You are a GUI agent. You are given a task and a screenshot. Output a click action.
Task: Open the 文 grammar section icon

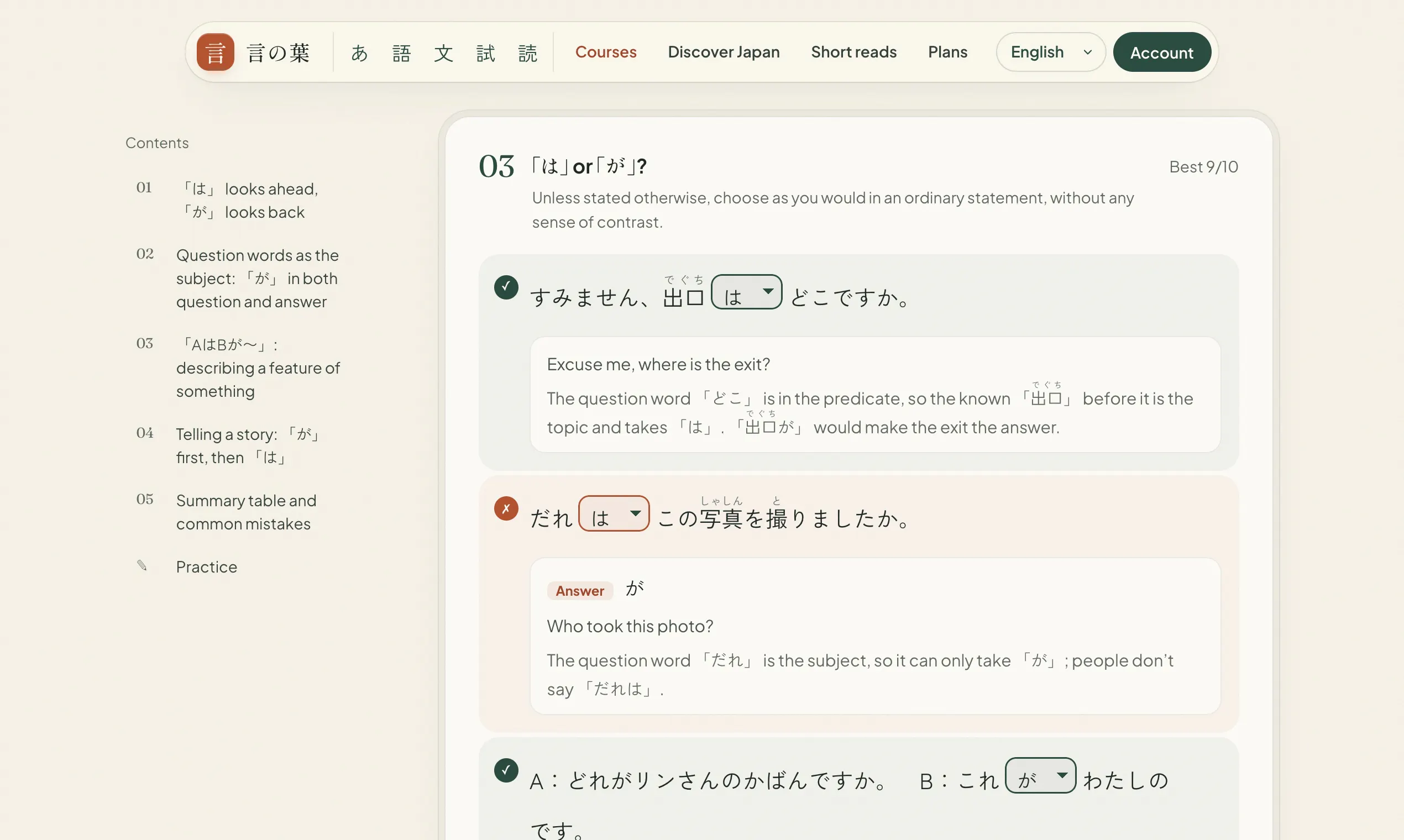(443, 53)
